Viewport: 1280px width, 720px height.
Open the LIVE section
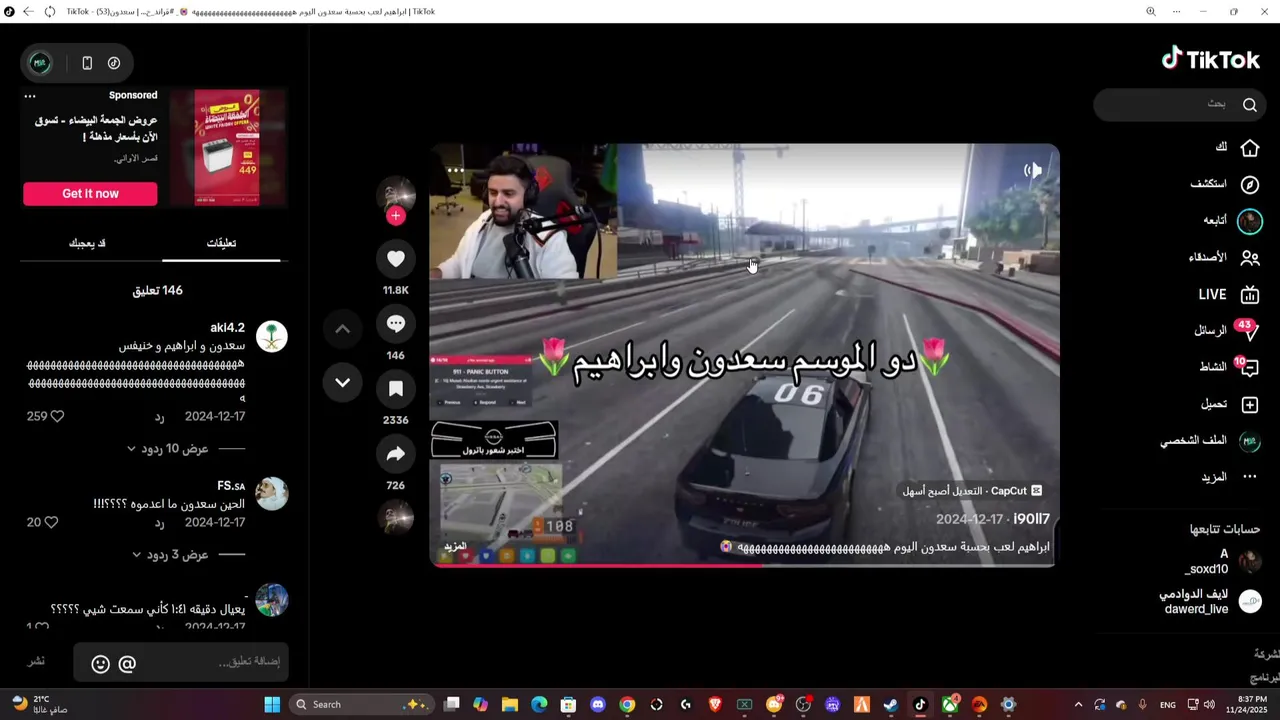(1229, 294)
